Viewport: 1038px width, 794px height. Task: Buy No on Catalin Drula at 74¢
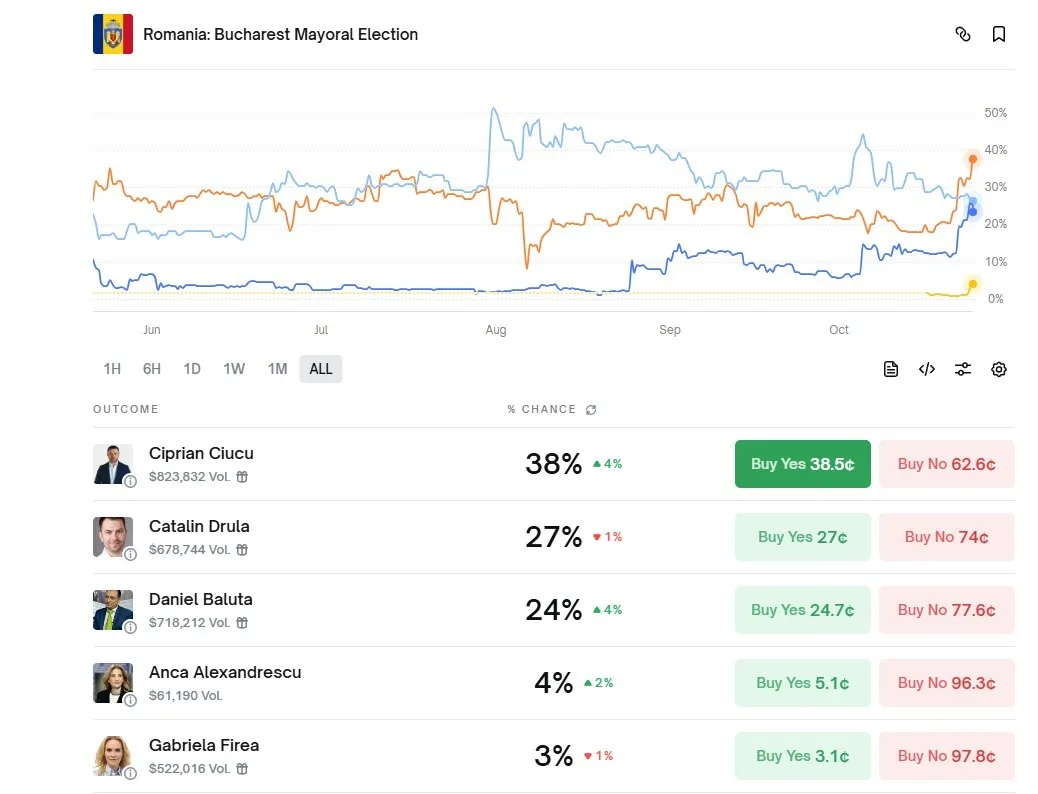(946, 537)
